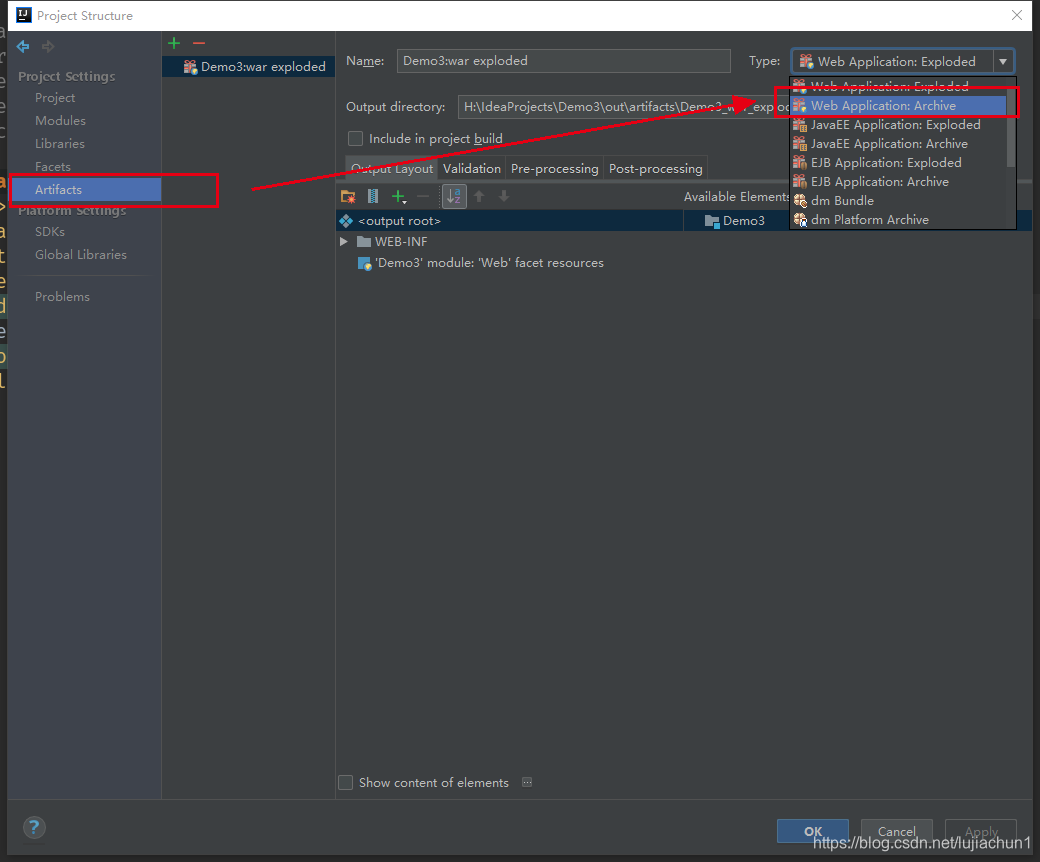
Task: Switch to the Post-processing tab
Action: pyautogui.click(x=655, y=168)
